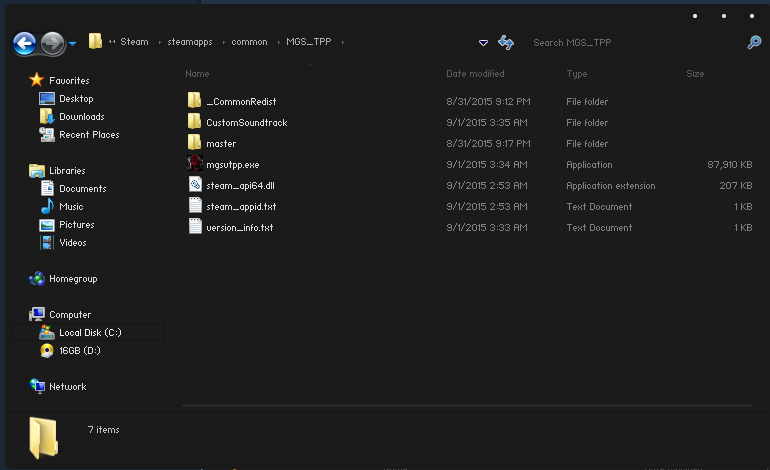This screenshot has height=470, width=770.
Task: Click the Pictures library icon
Action: coord(47,225)
